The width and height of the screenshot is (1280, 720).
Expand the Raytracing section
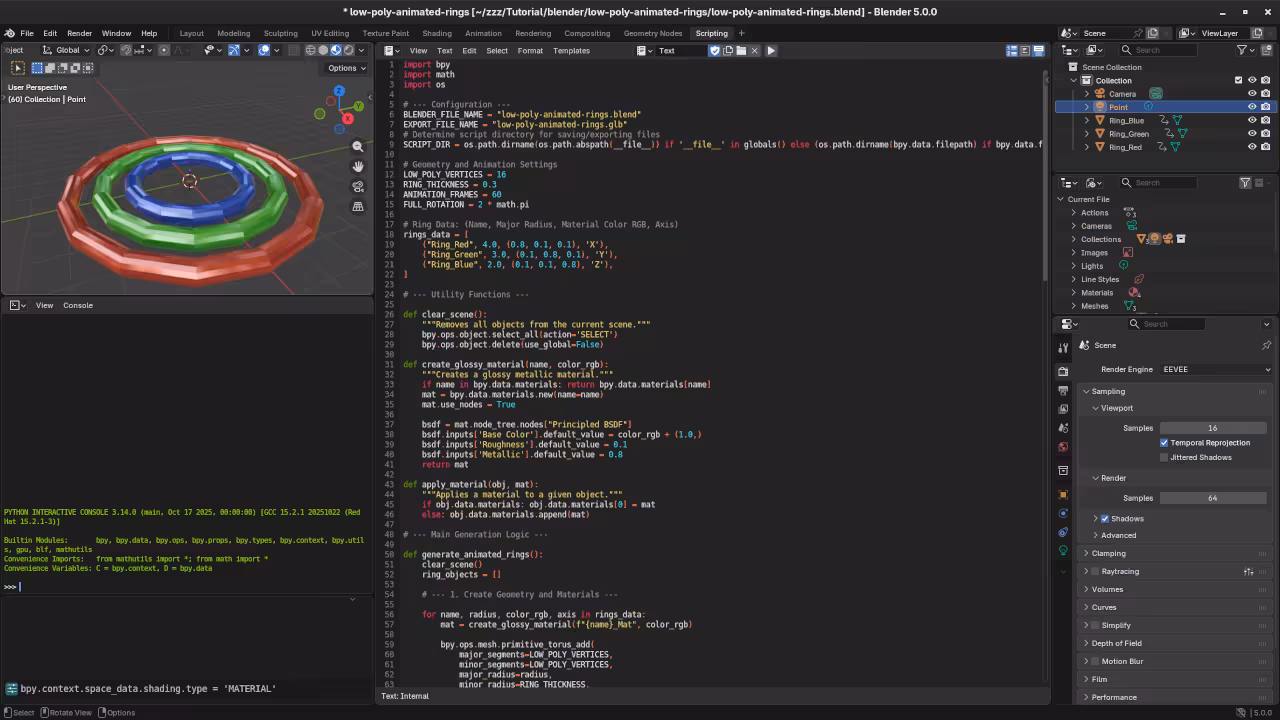(x=1090, y=571)
